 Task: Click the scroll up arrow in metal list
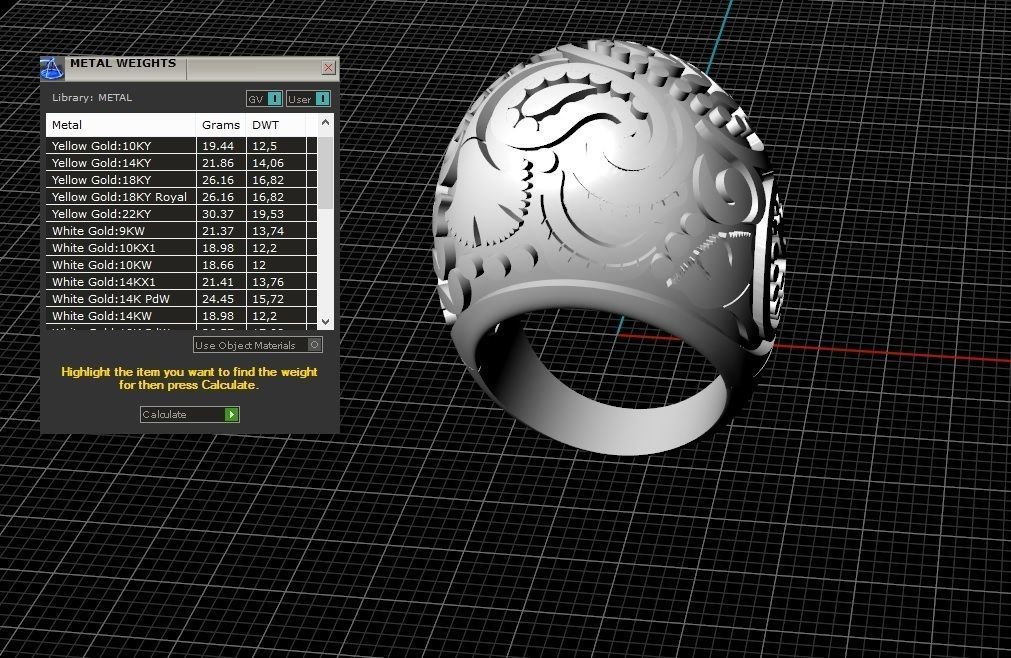click(326, 122)
